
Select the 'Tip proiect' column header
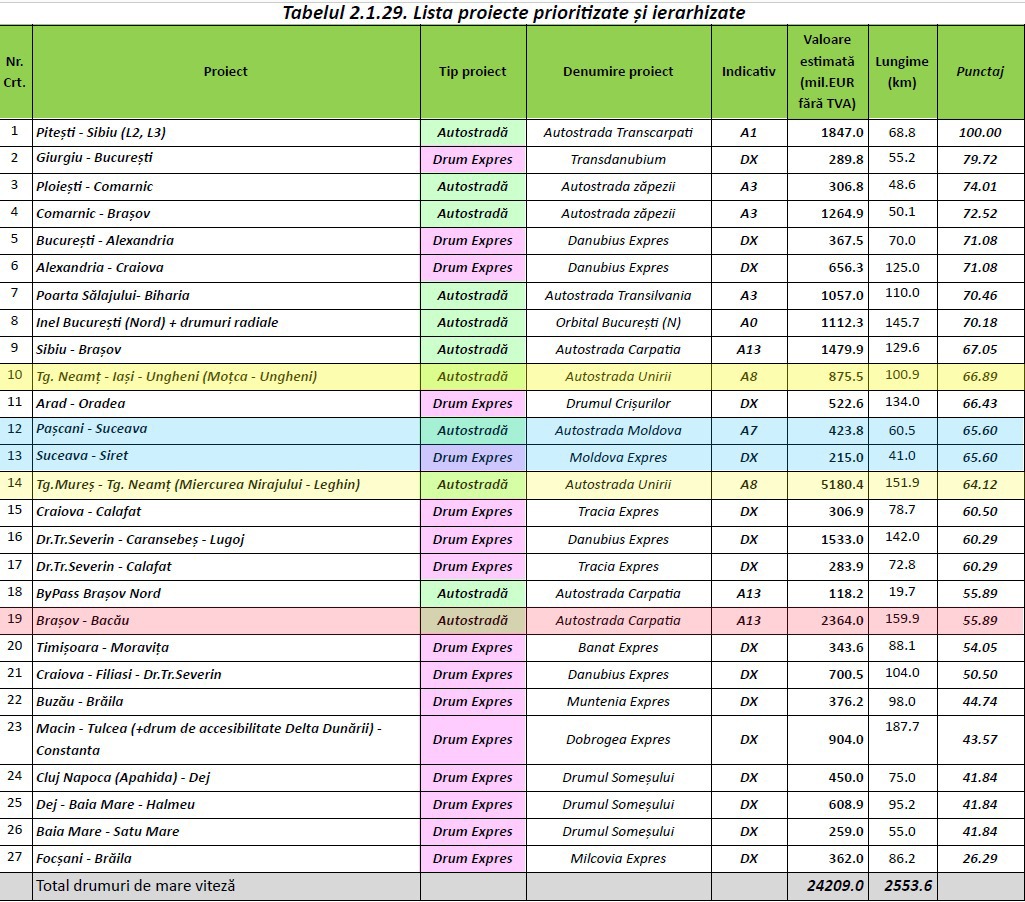[472, 72]
